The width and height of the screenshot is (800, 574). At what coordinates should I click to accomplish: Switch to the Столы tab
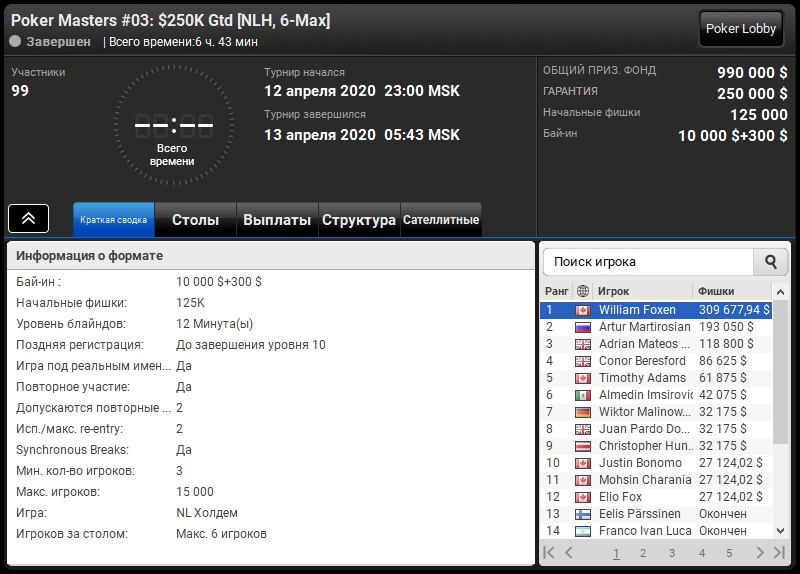coord(195,220)
